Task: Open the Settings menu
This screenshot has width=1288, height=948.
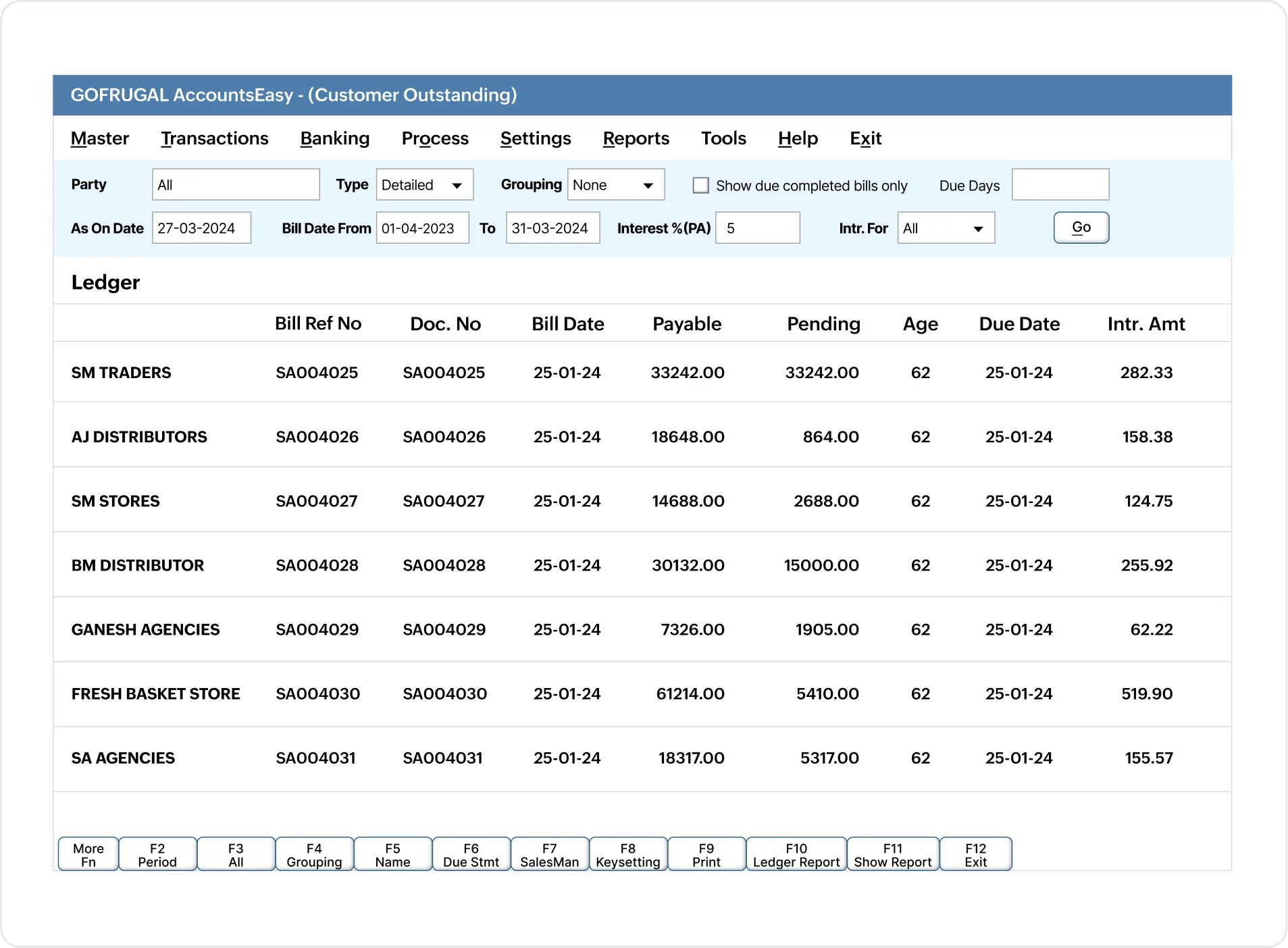Action: (x=536, y=138)
